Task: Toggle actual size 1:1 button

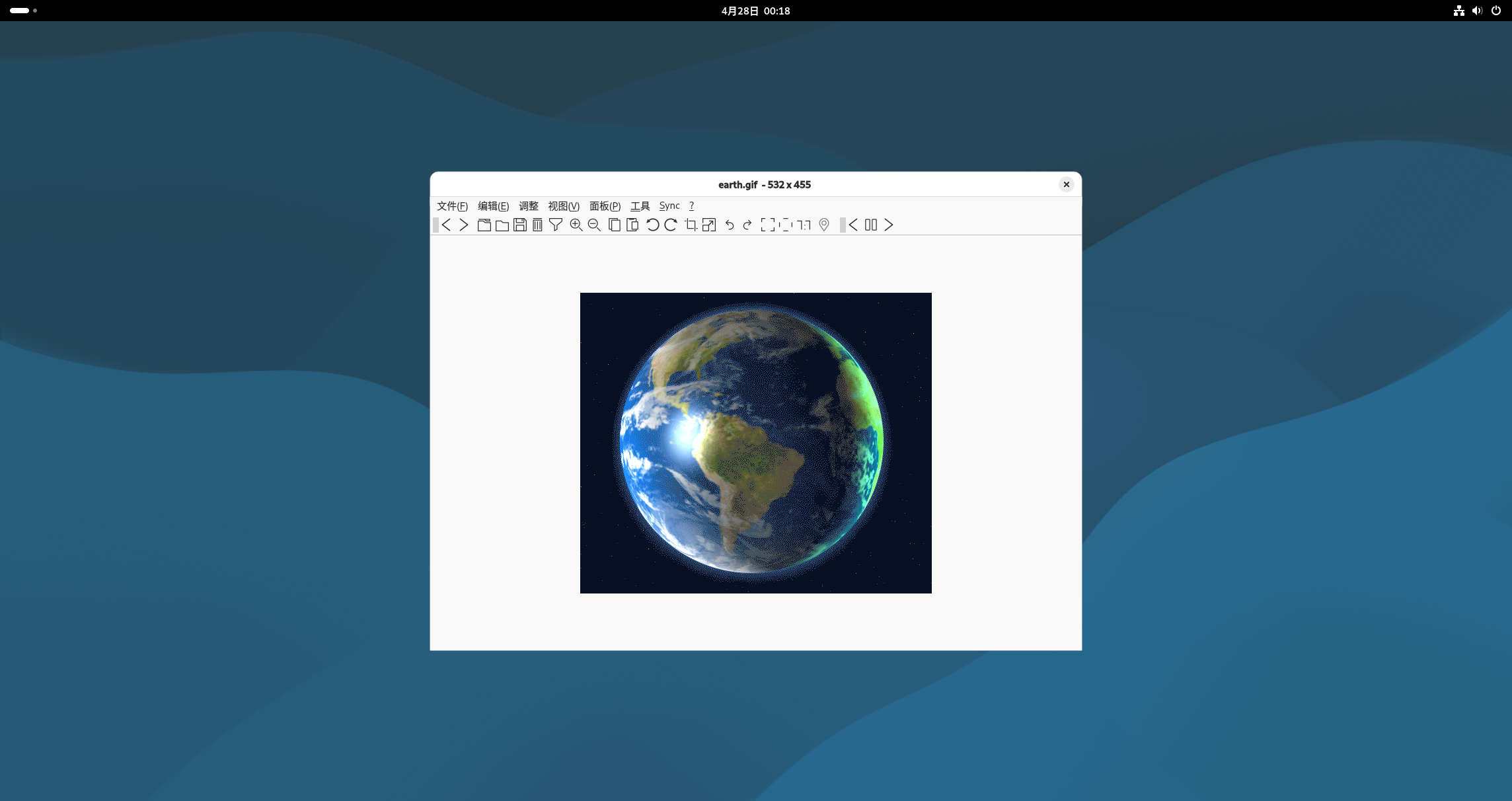Action: coord(804,225)
